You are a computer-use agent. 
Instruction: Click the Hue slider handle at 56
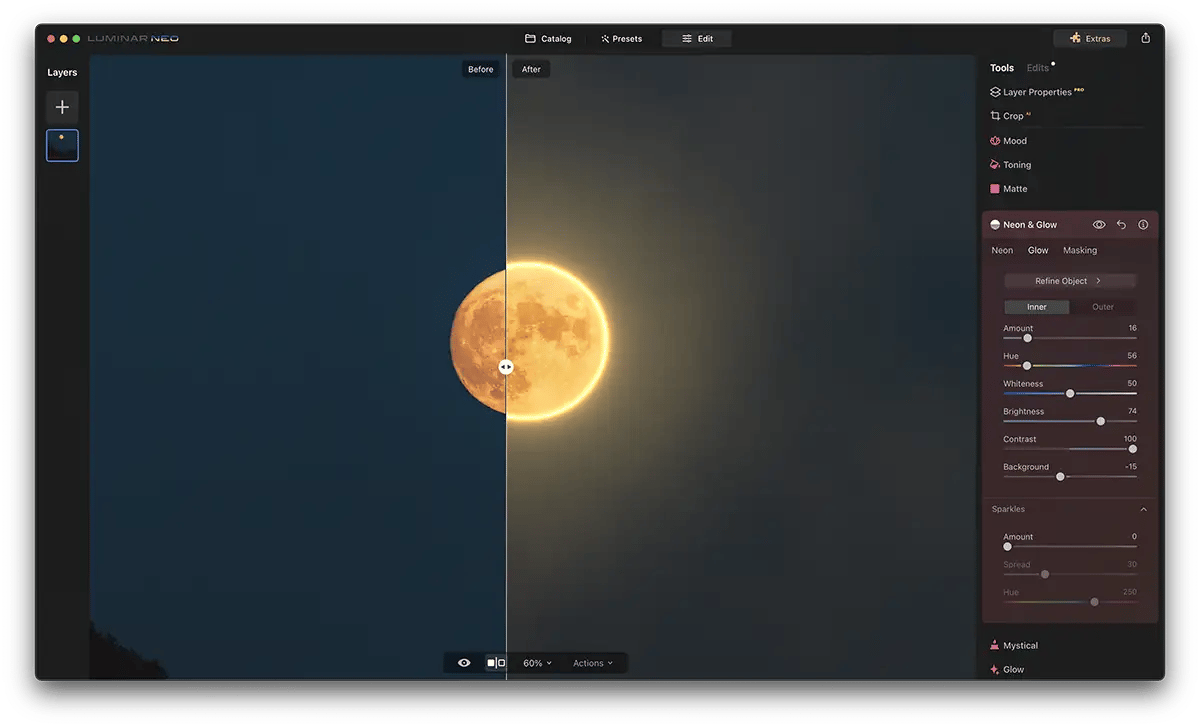point(1027,366)
